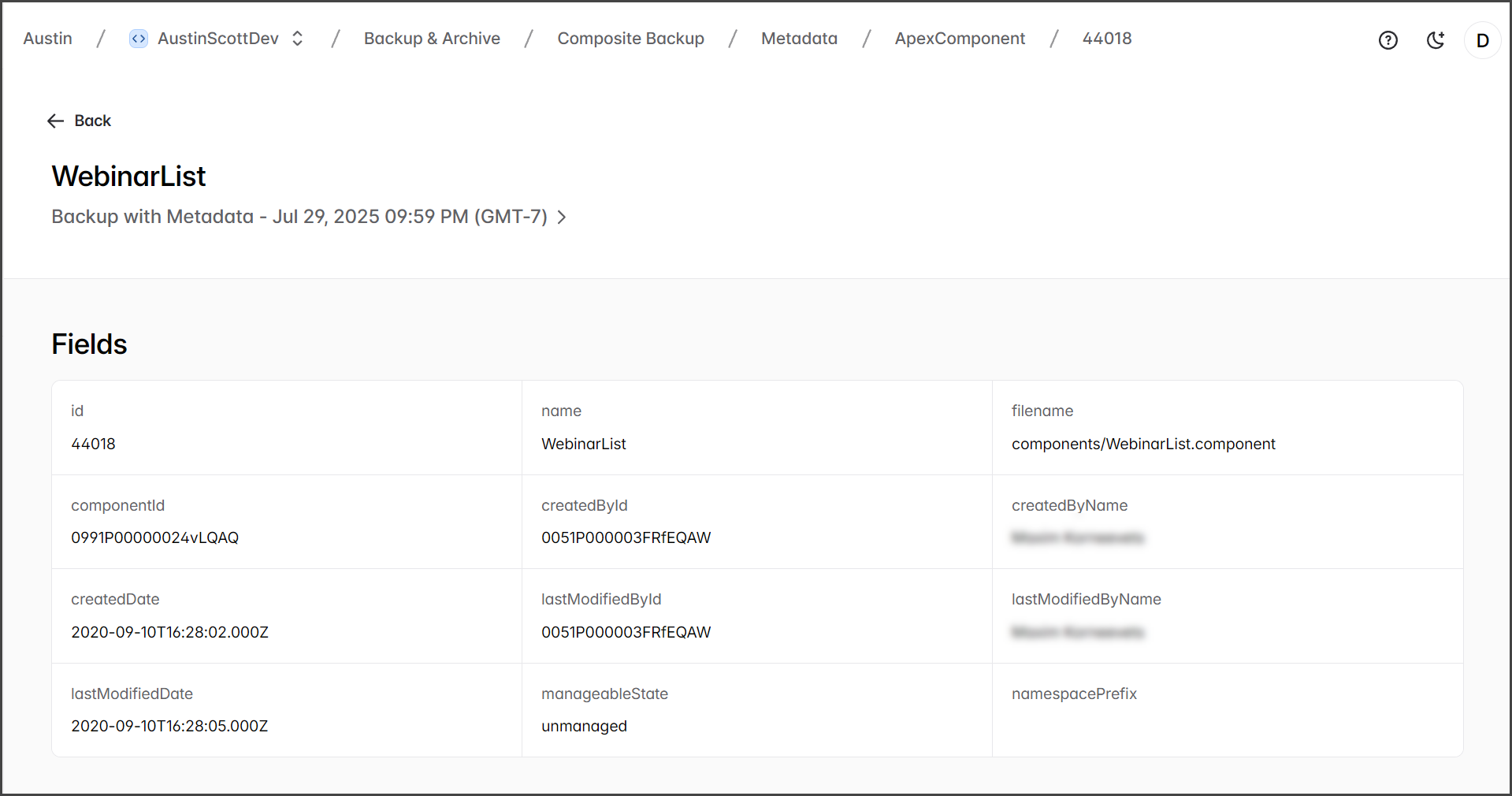Go to Austin breadcrumb
The width and height of the screenshot is (1512, 796).
47,39
